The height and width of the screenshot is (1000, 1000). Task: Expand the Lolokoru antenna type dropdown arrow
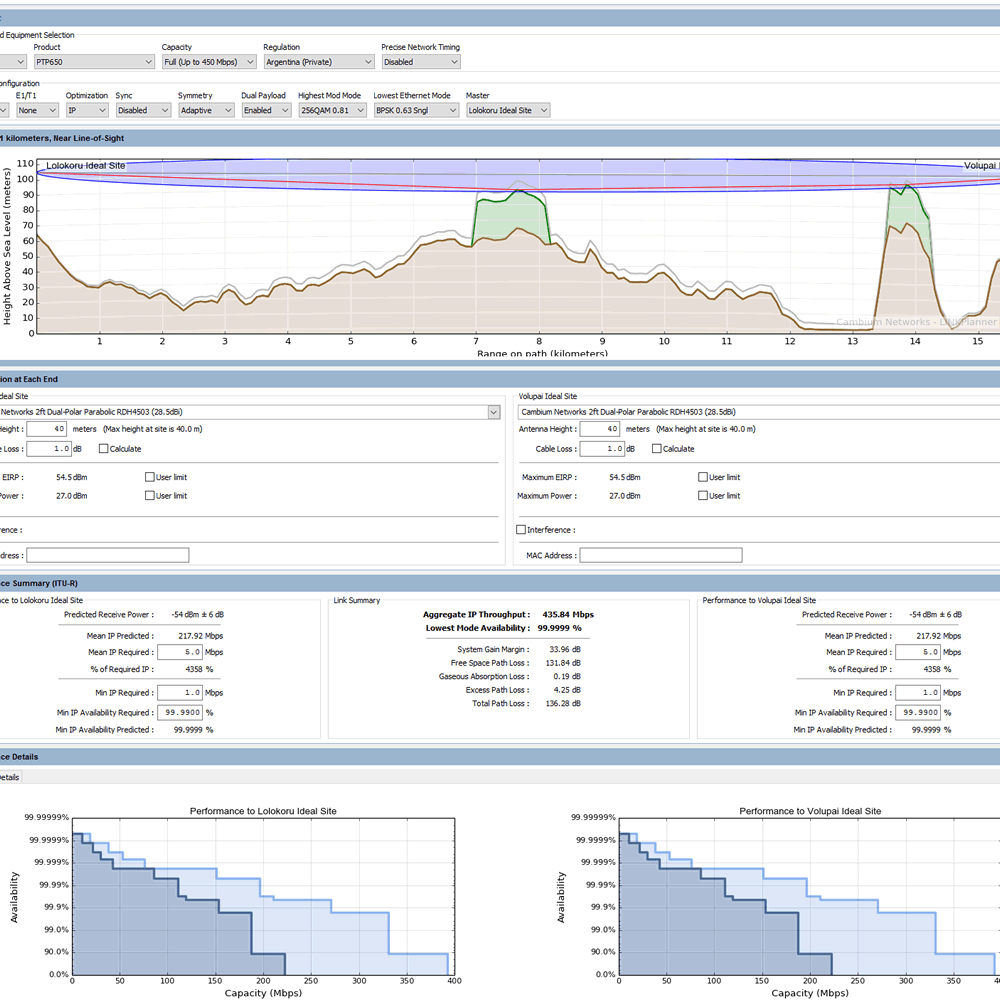point(494,413)
